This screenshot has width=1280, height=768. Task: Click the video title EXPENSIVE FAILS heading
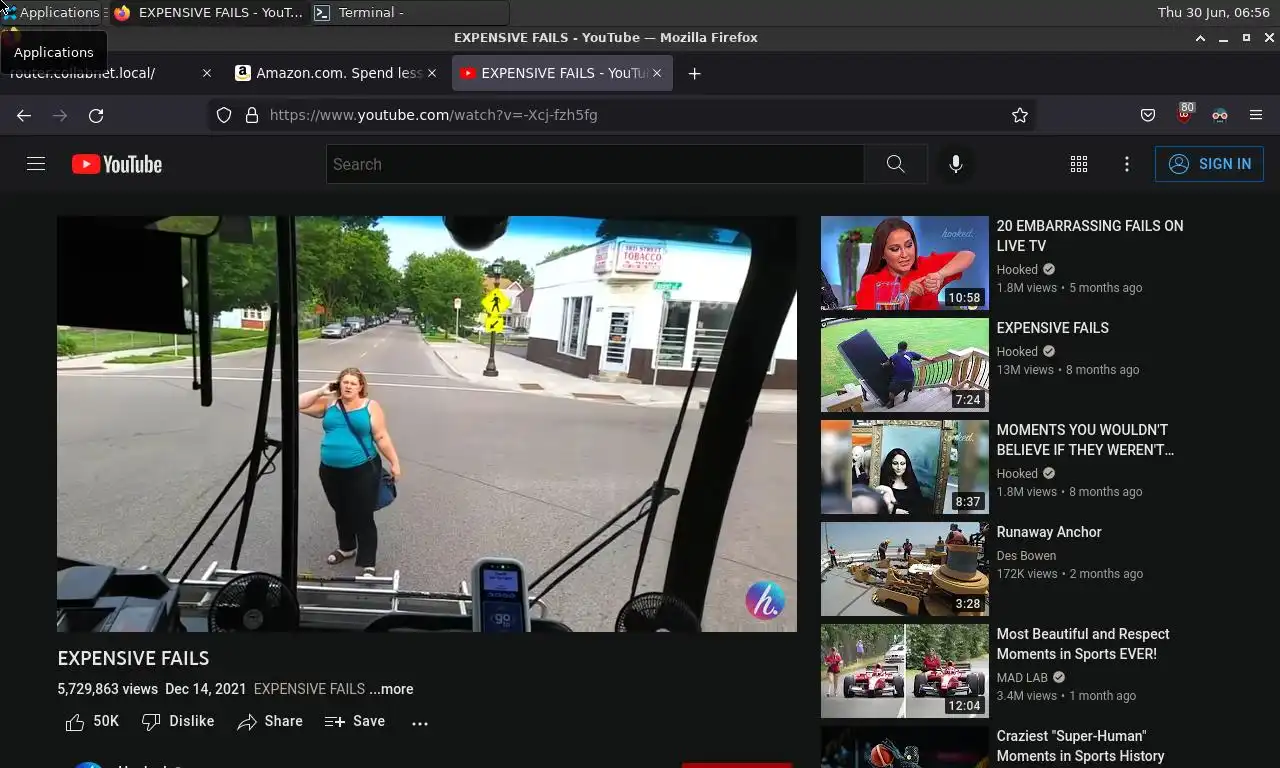[x=133, y=658]
